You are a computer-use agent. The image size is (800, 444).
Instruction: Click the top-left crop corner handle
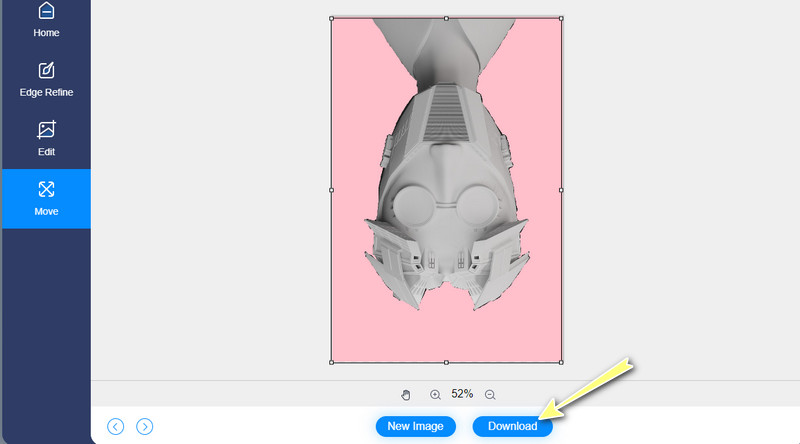click(x=331, y=18)
